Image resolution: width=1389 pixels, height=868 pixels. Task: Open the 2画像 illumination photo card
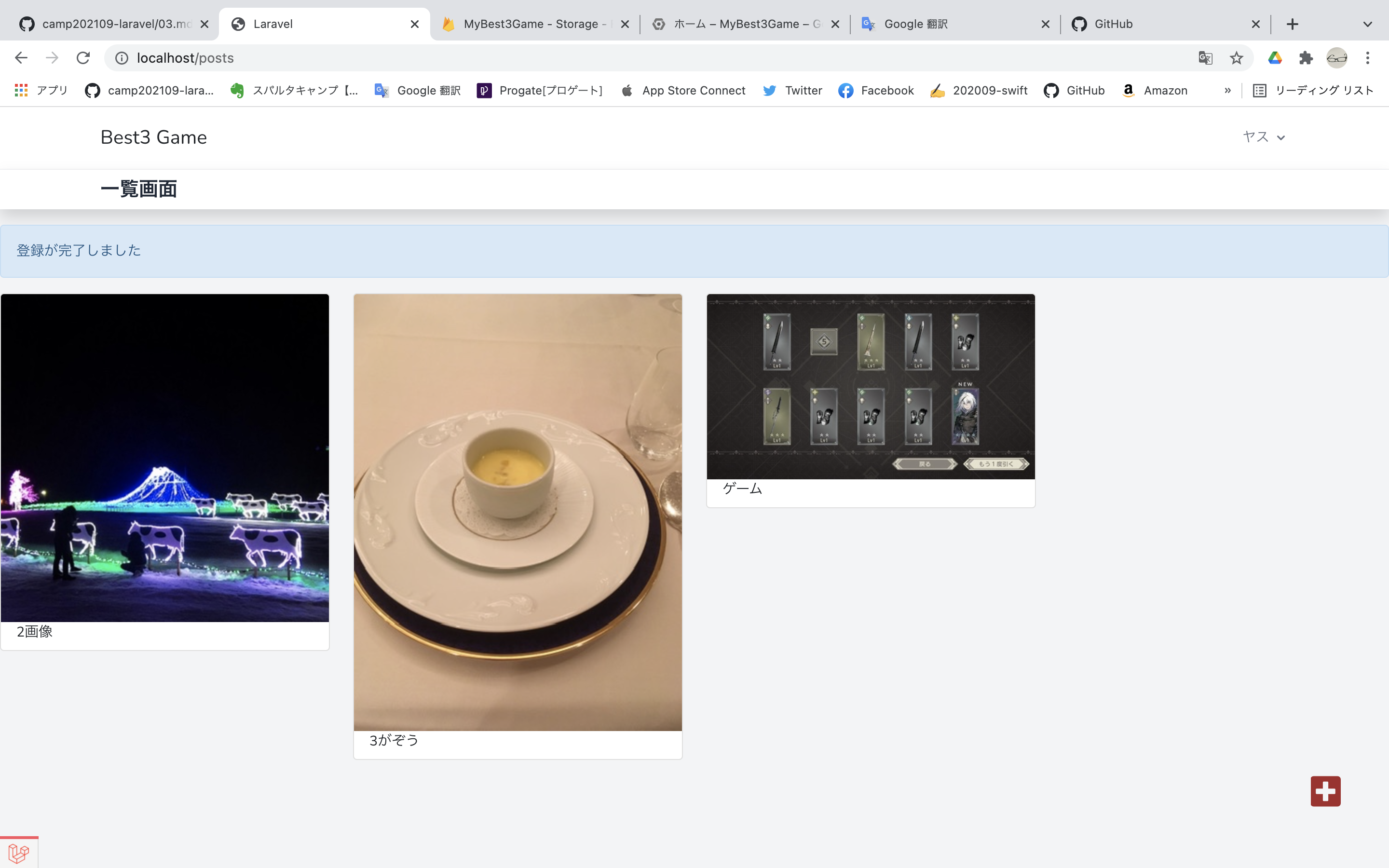165,472
